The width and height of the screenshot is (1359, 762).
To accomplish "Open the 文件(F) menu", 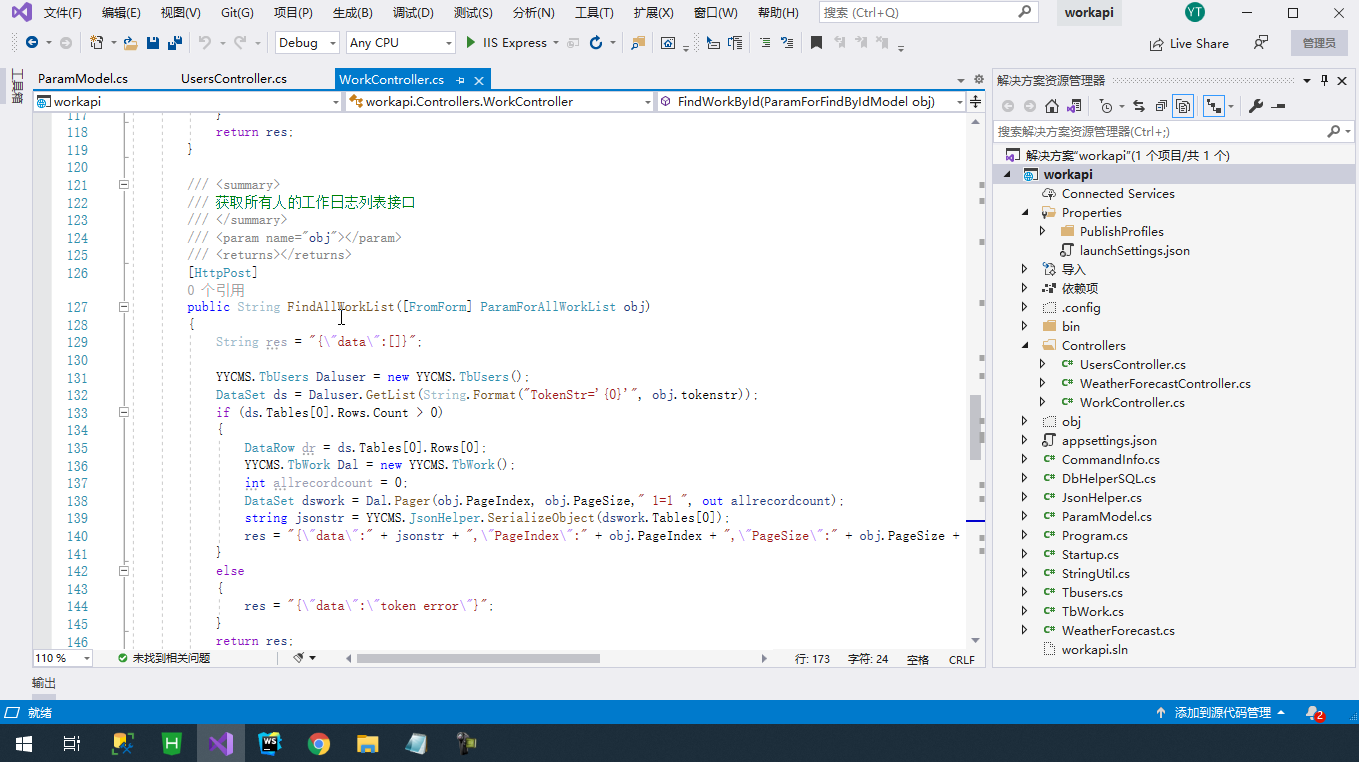I will 63,13.
